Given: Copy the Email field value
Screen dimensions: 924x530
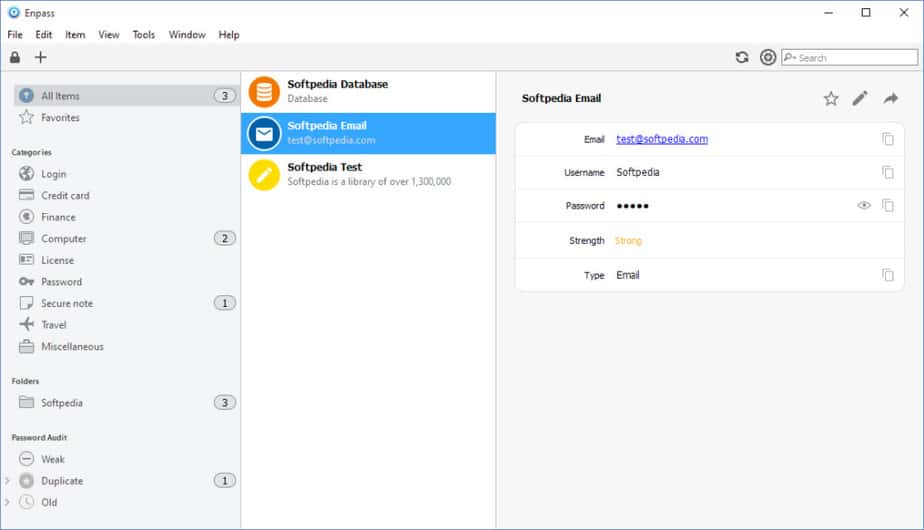Looking at the screenshot, I should tap(887, 139).
